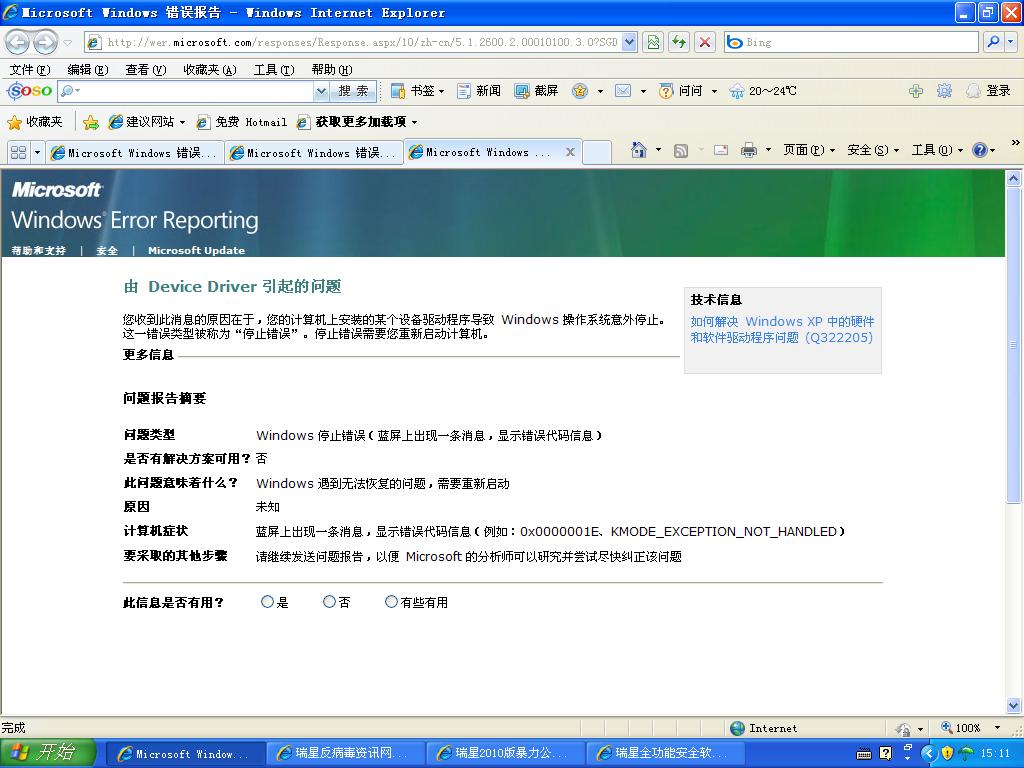Select the 有些有用 radio button
The image size is (1024, 768).
pos(391,601)
